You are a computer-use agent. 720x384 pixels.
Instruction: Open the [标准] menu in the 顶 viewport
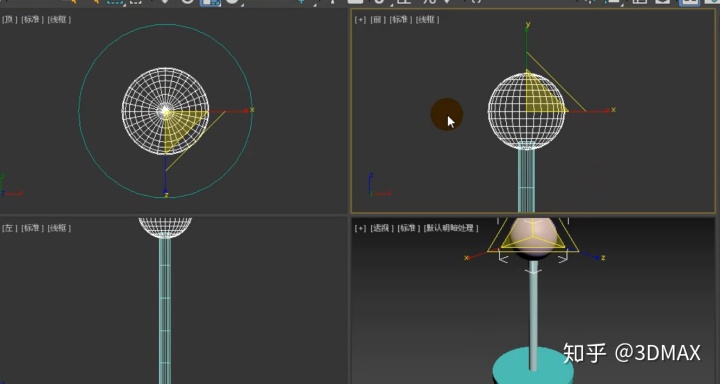click(32, 20)
